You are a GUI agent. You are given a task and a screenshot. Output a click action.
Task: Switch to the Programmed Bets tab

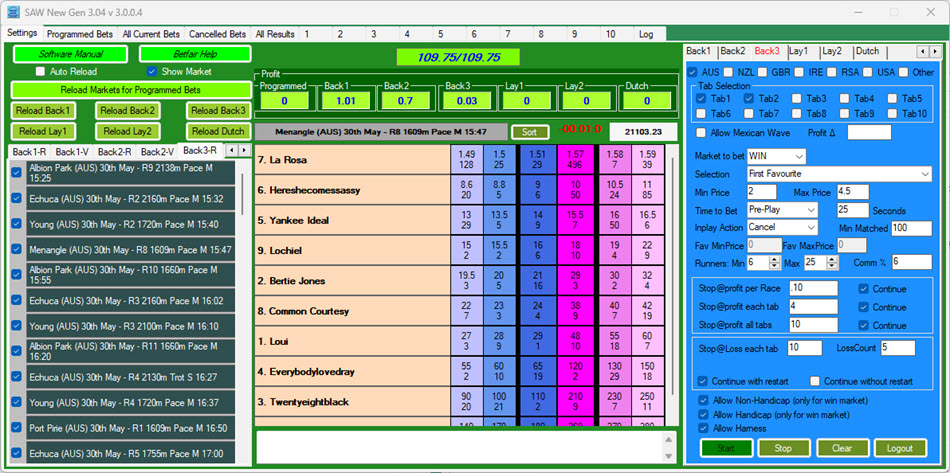pyautogui.click(x=79, y=34)
